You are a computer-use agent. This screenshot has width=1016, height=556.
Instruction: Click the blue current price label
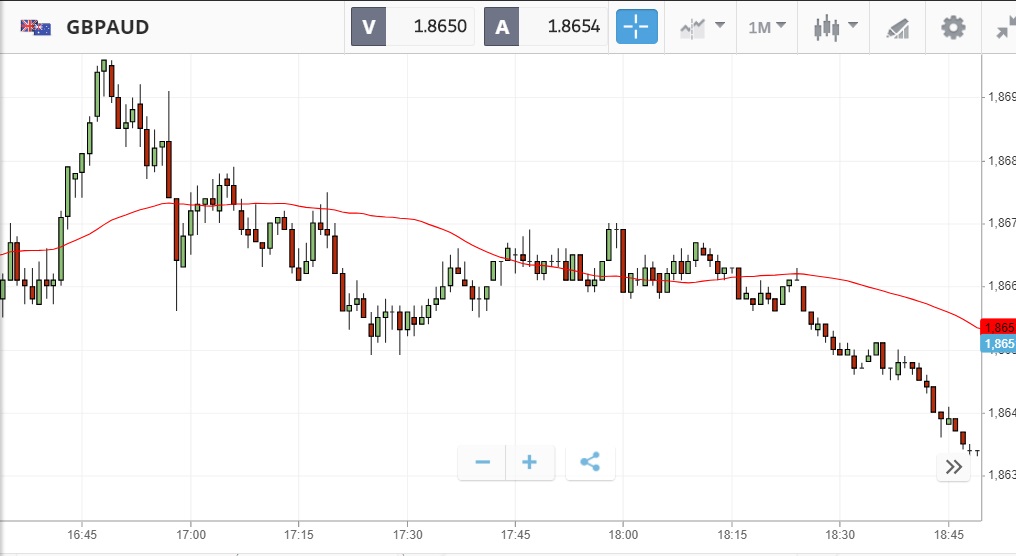tap(999, 344)
